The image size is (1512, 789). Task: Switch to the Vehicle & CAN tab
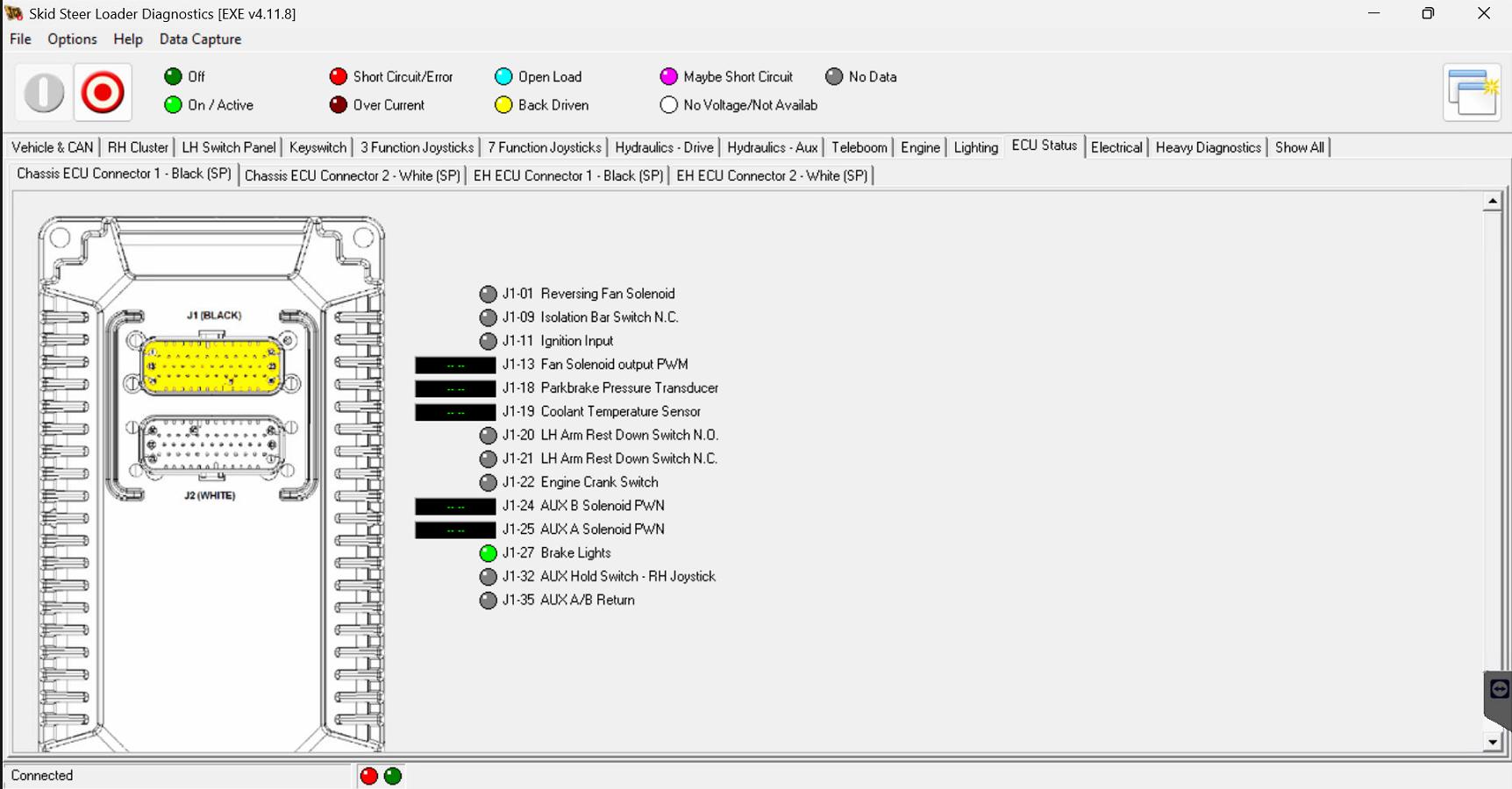(53, 147)
